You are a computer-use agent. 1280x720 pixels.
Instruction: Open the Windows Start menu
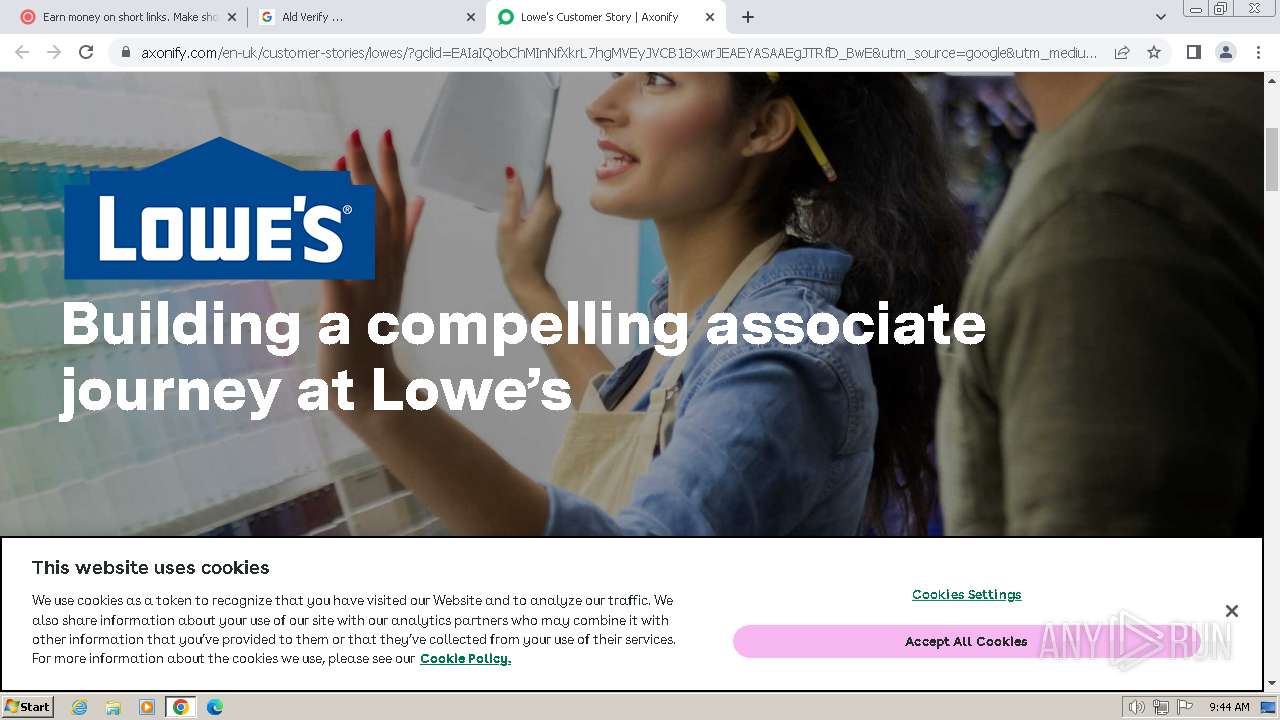(x=28, y=706)
